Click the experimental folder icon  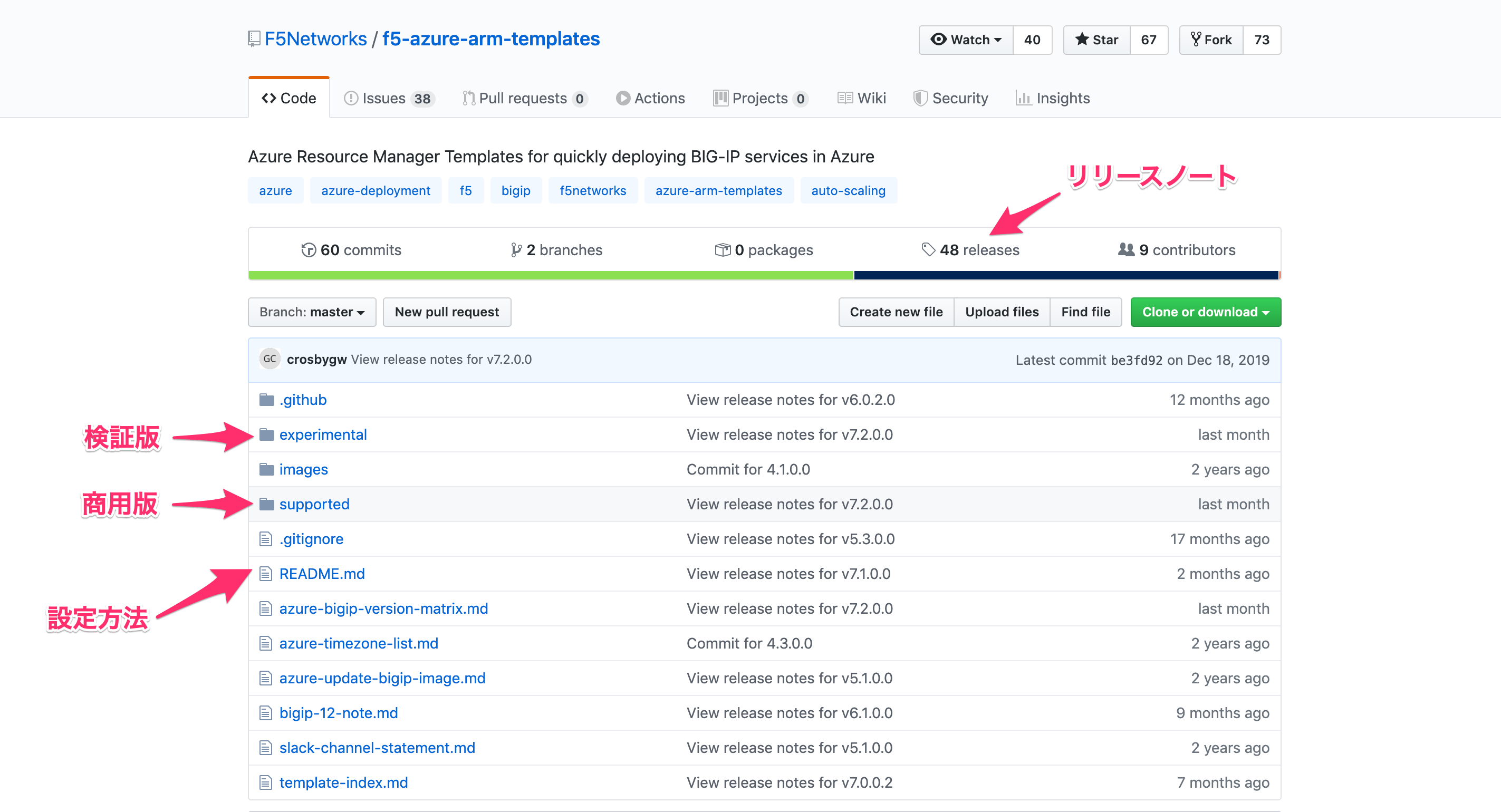pyautogui.click(x=266, y=434)
